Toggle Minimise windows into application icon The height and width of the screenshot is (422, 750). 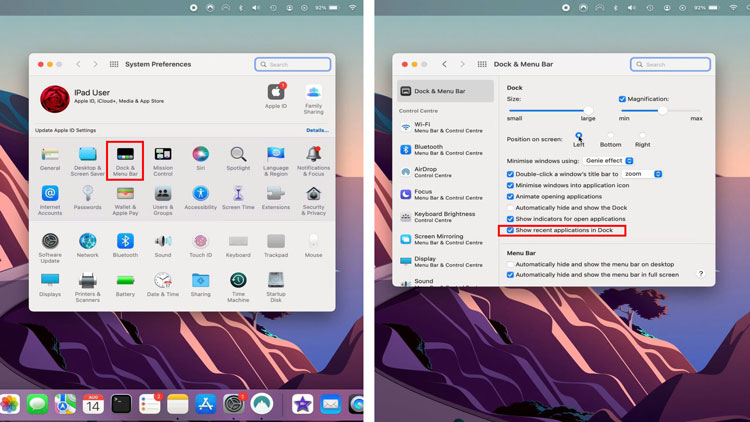pos(510,186)
